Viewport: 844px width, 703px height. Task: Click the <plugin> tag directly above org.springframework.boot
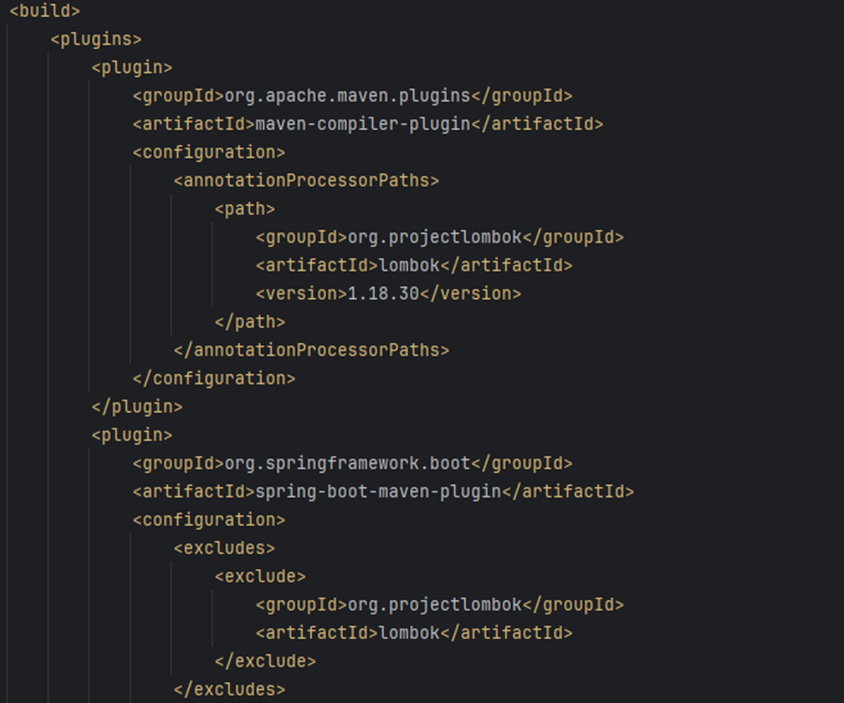[132, 435]
